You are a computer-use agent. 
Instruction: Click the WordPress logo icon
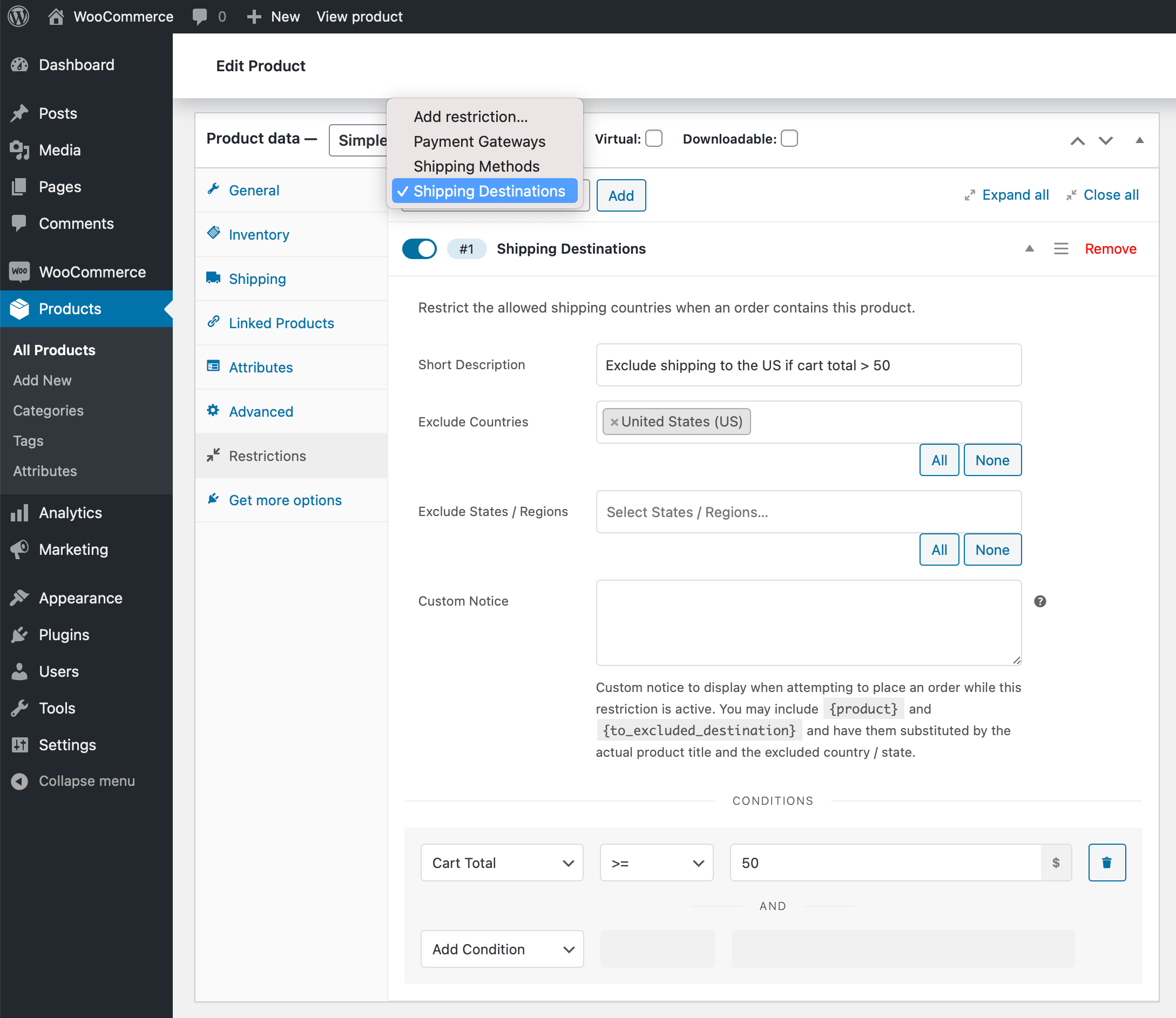19,16
